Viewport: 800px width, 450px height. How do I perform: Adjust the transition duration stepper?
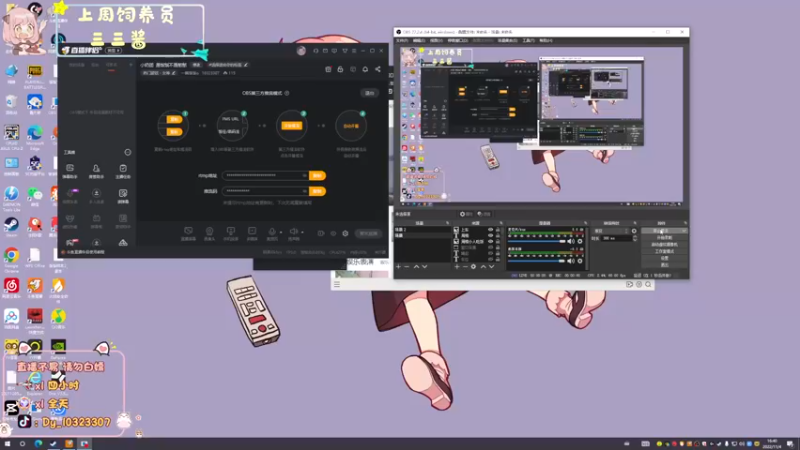click(x=635, y=238)
